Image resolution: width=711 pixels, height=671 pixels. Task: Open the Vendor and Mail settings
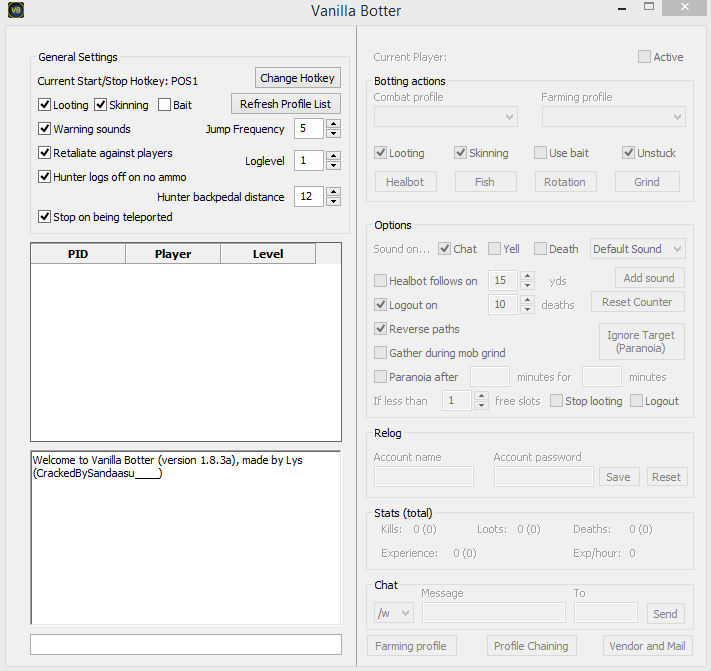647,646
